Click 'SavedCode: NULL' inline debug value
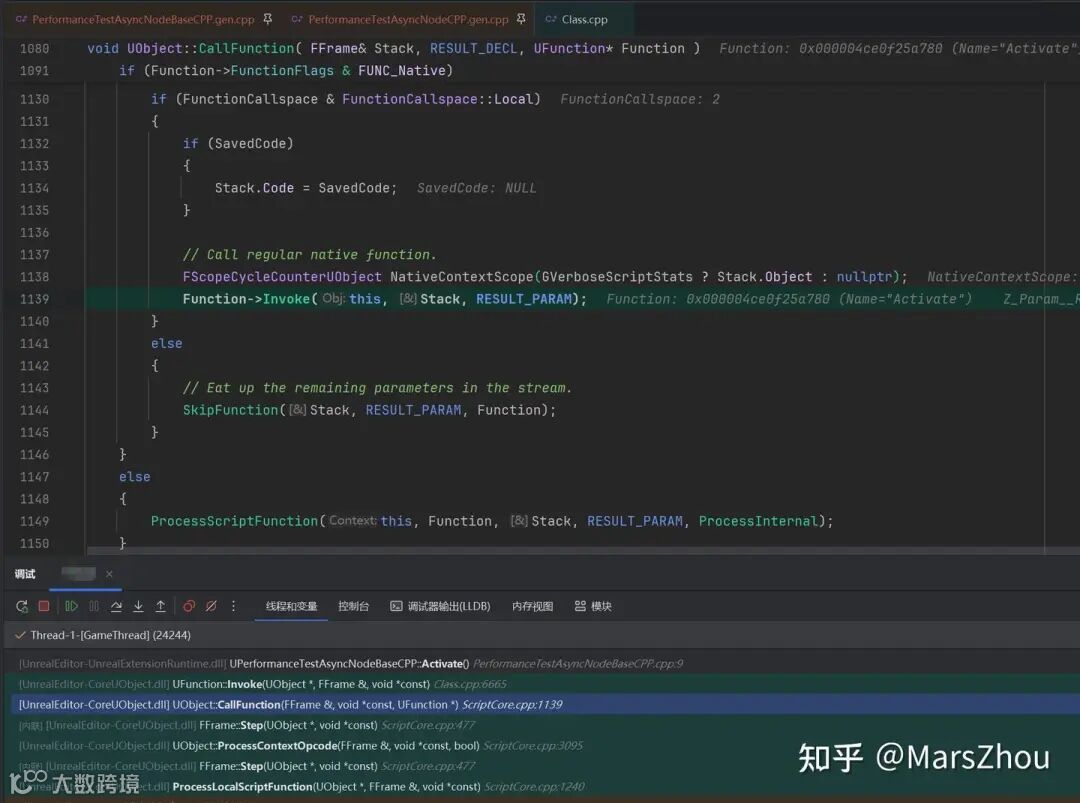 [477, 188]
